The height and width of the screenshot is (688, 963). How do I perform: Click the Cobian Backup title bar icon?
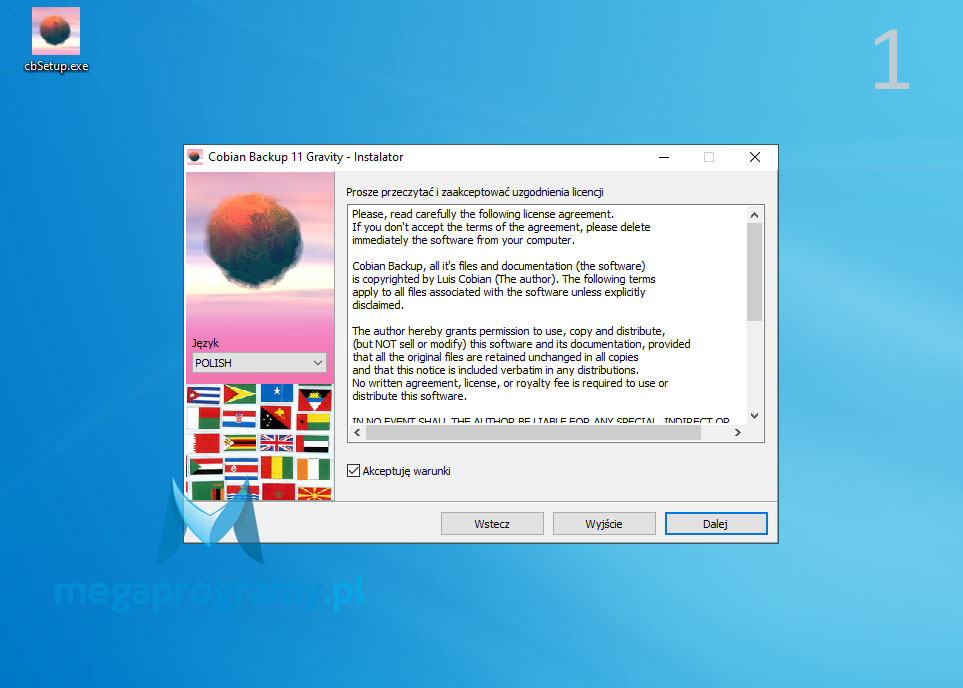point(195,157)
